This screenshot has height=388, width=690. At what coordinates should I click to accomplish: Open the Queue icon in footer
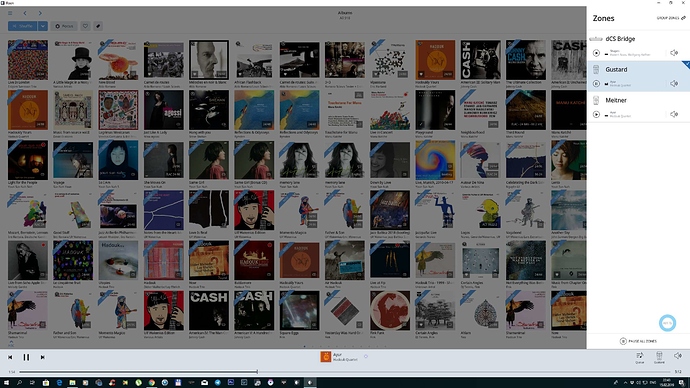639,357
